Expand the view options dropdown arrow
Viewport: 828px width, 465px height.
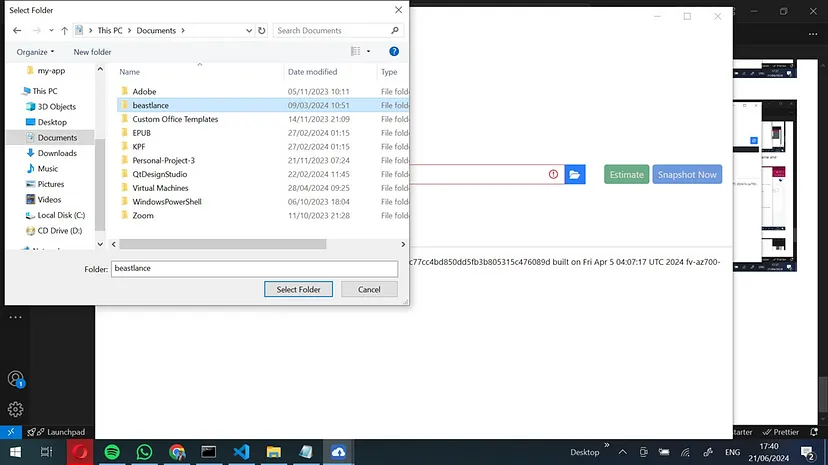coord(369,51)
